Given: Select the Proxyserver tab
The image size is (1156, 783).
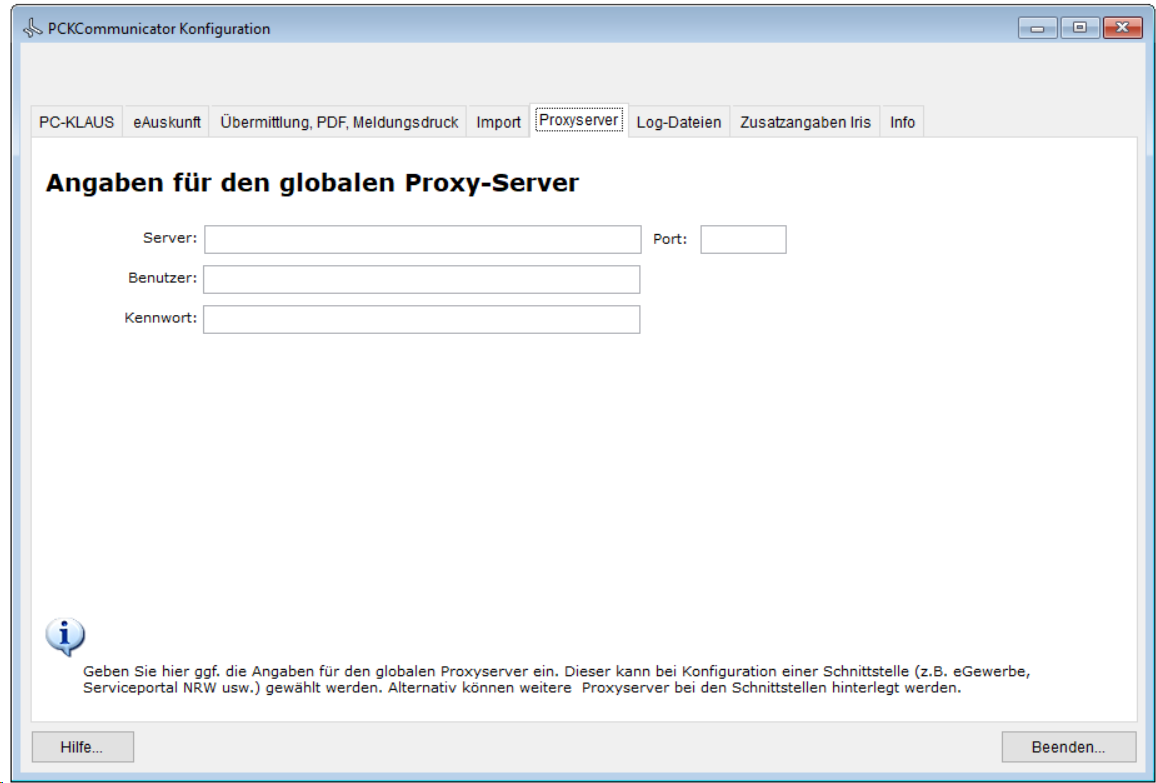Looking at the screenshot, I should point(579,121).
